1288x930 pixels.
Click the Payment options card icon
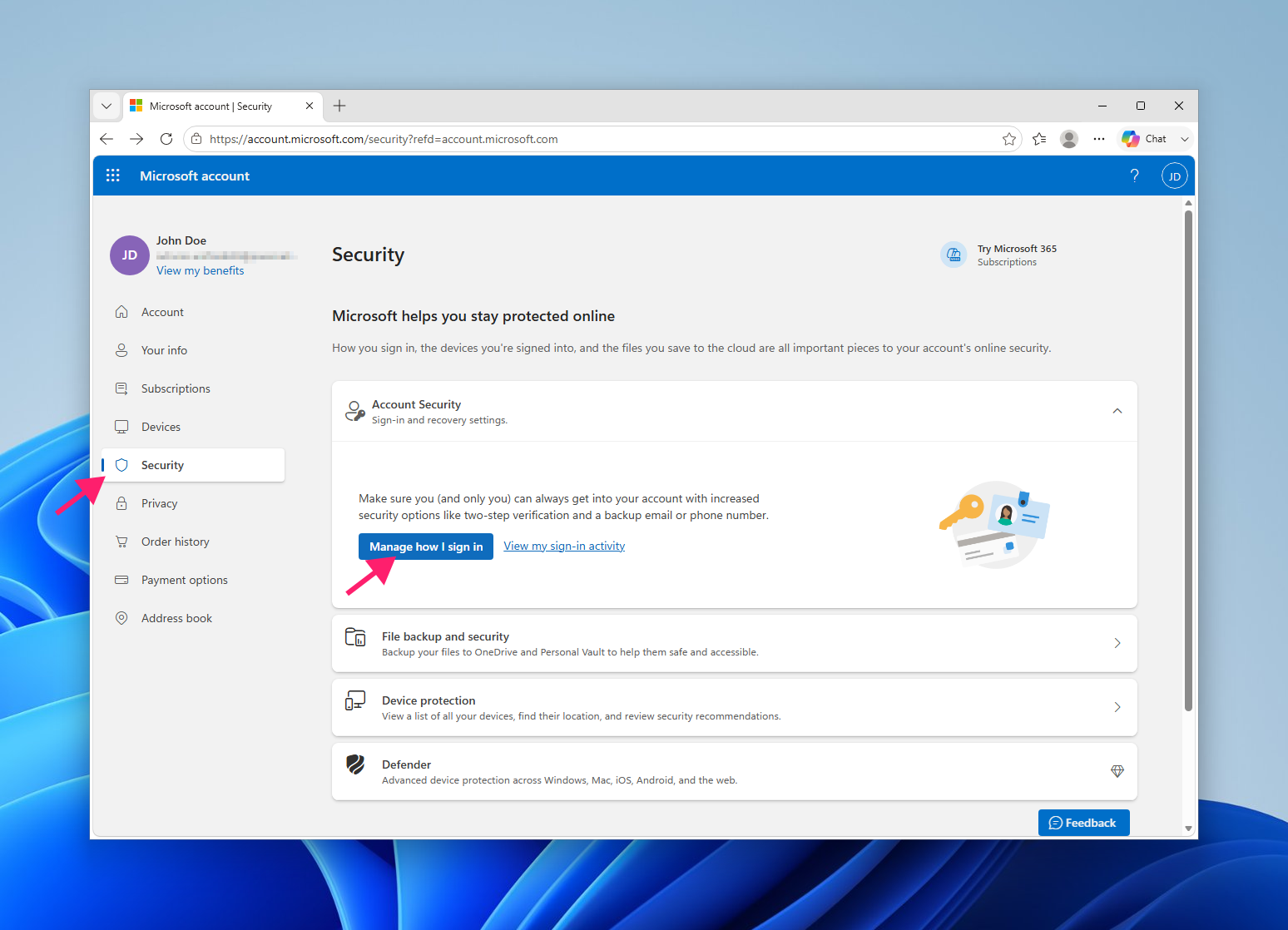pyautogui.click(x=121, y=580)
